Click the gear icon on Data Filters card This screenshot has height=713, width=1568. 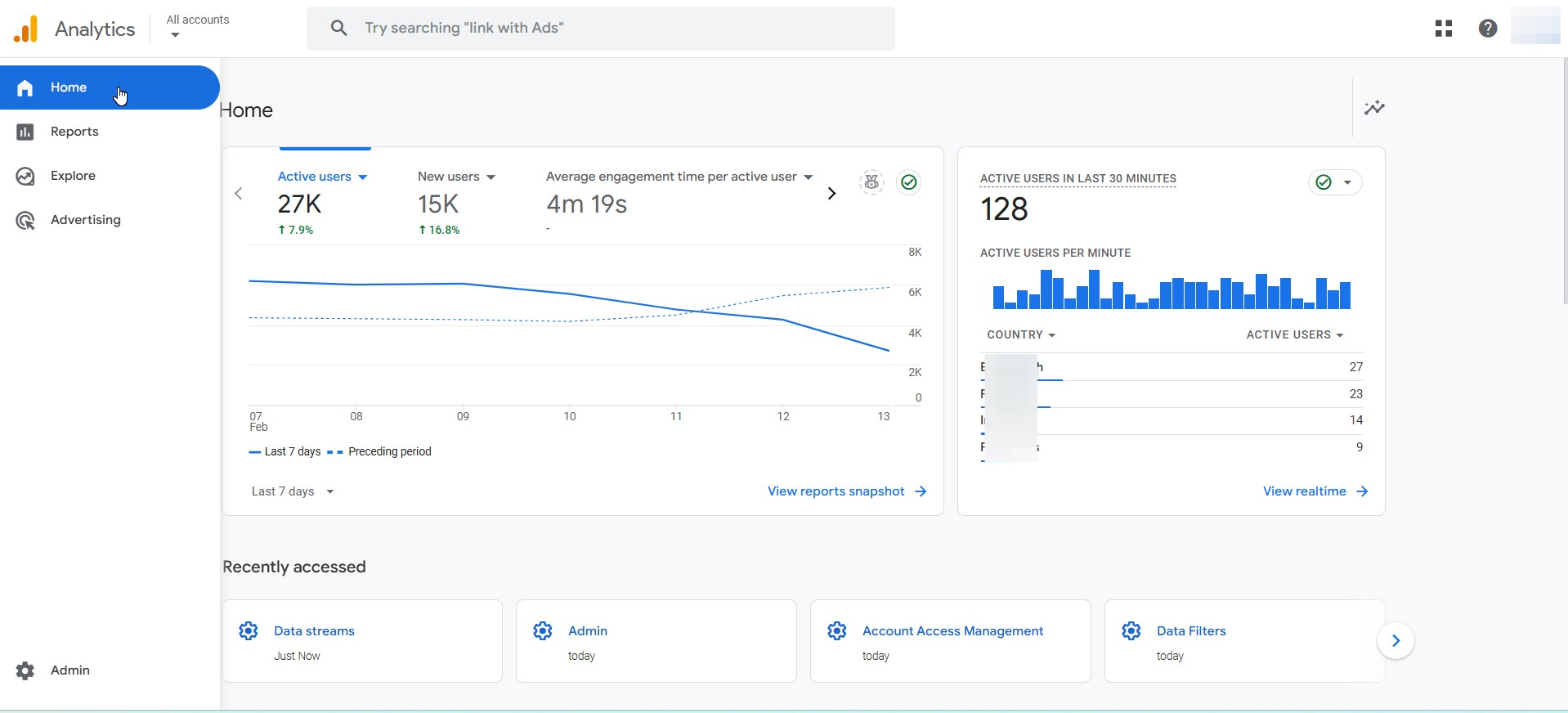(1131, 630)
